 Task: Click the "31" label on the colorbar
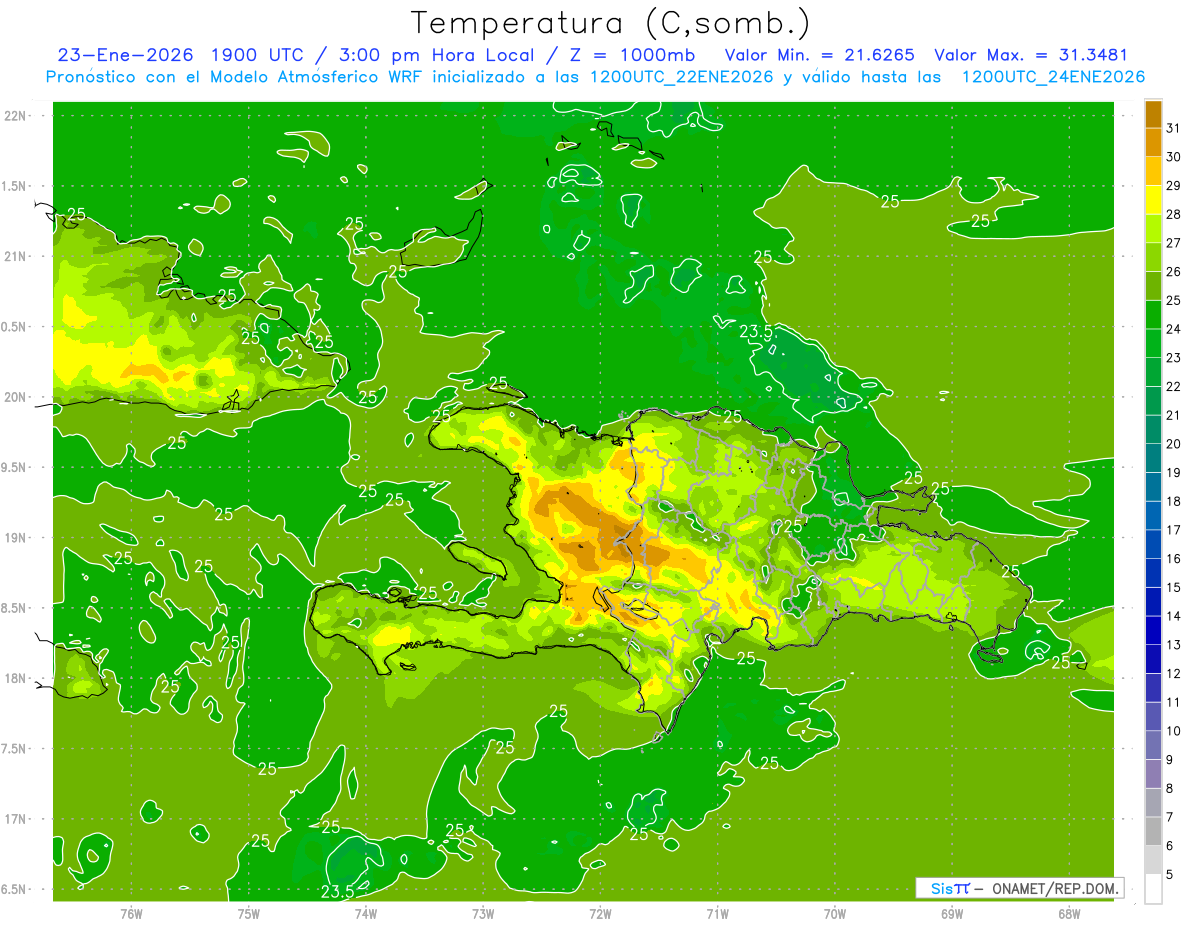coord(1173,128)
